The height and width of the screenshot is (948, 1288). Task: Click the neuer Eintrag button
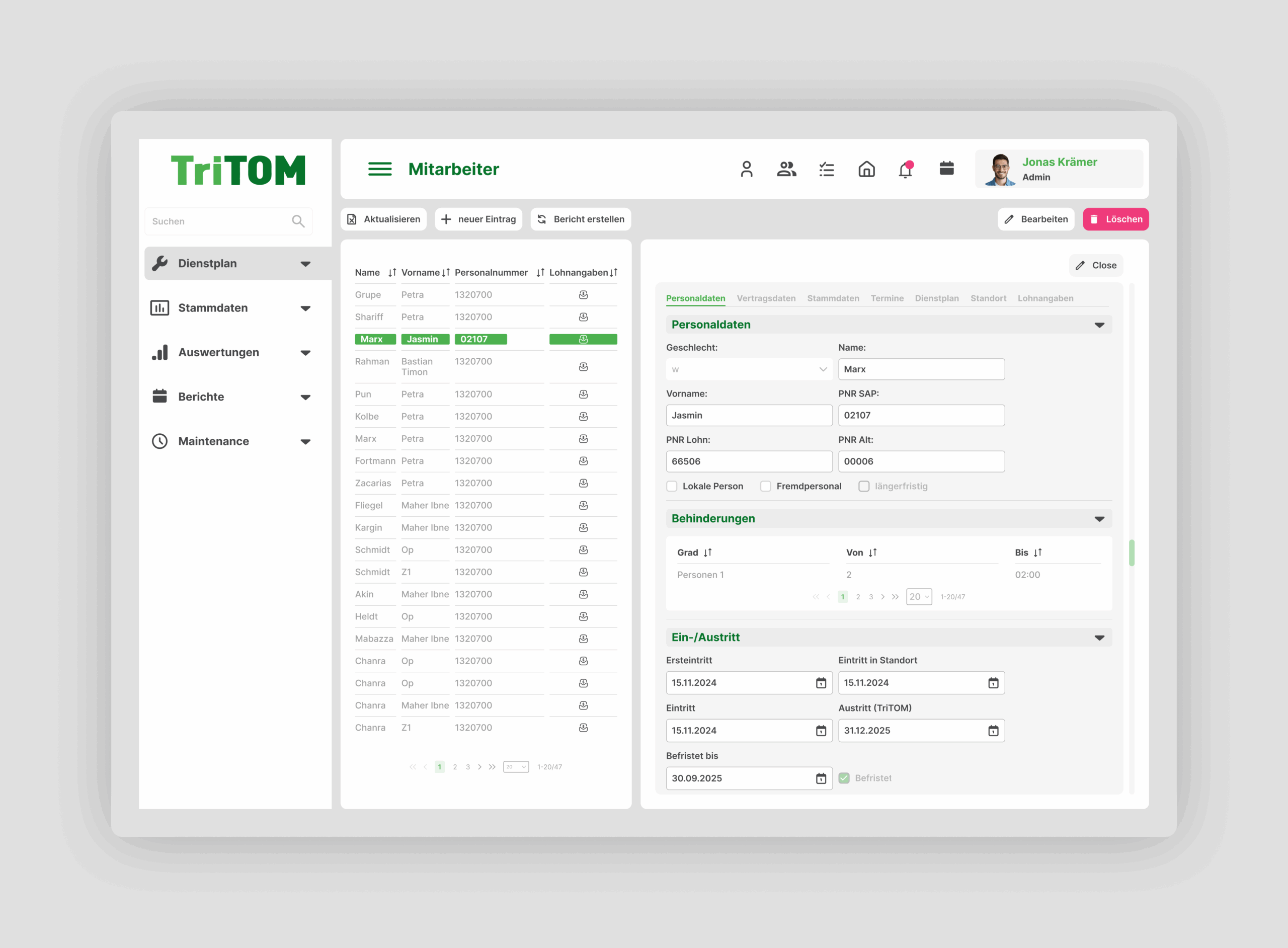tap(478, 219)
